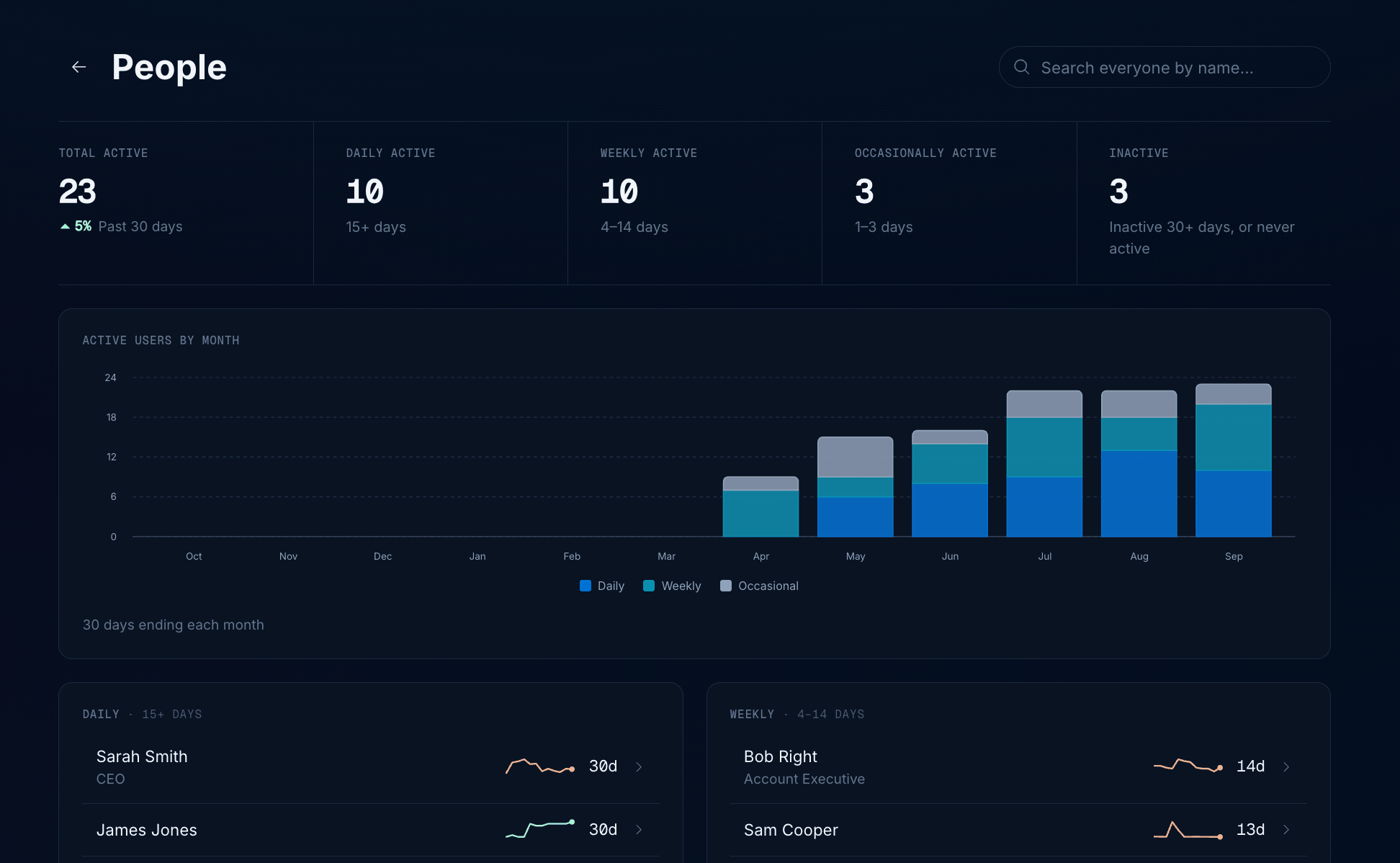The height and width of the screenshot is (863, 1400).
Task: Select Sarah Smith in the Daily list
Action: coord(371,766)
